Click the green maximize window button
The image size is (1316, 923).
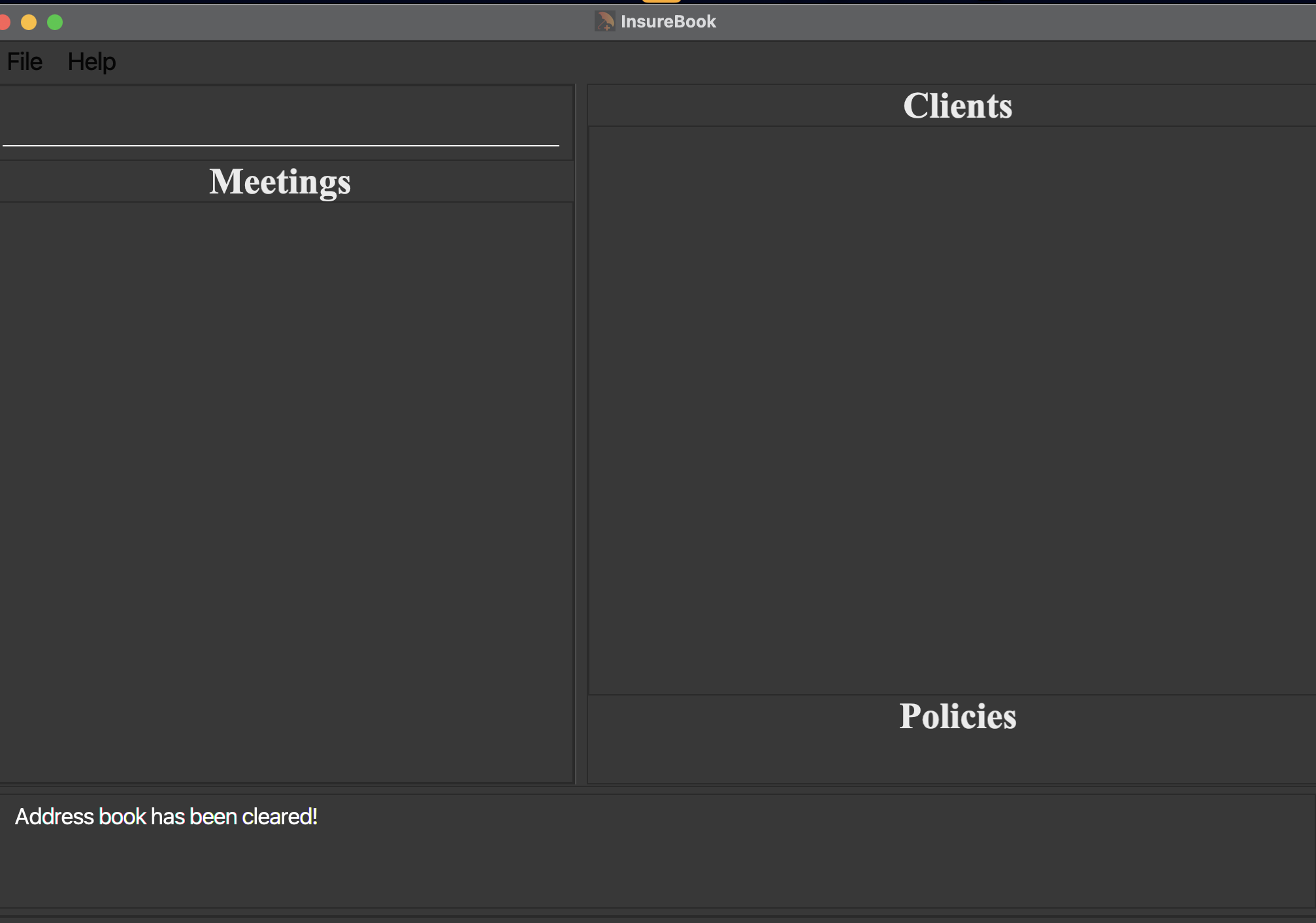pyautogui.click(x=55, y=22)
